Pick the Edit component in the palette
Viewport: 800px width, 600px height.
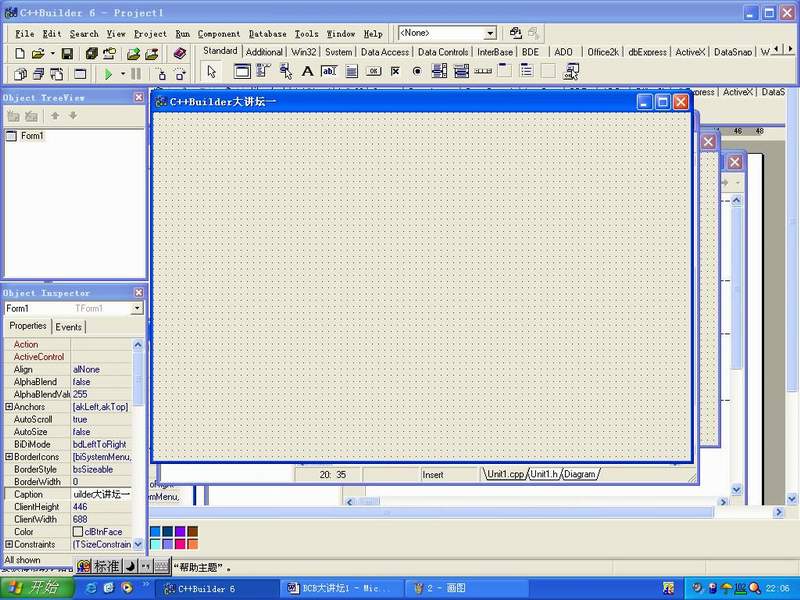click(329, 71)
